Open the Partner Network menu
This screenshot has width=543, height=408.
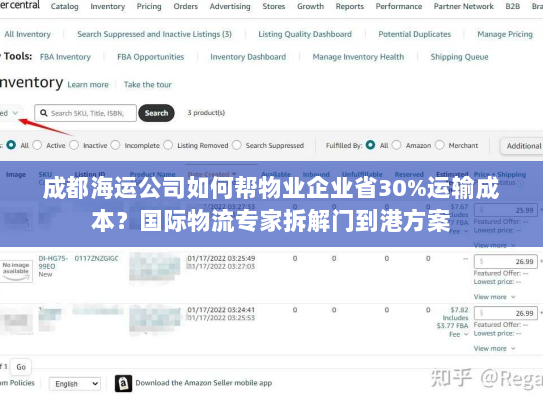point(464,7)
